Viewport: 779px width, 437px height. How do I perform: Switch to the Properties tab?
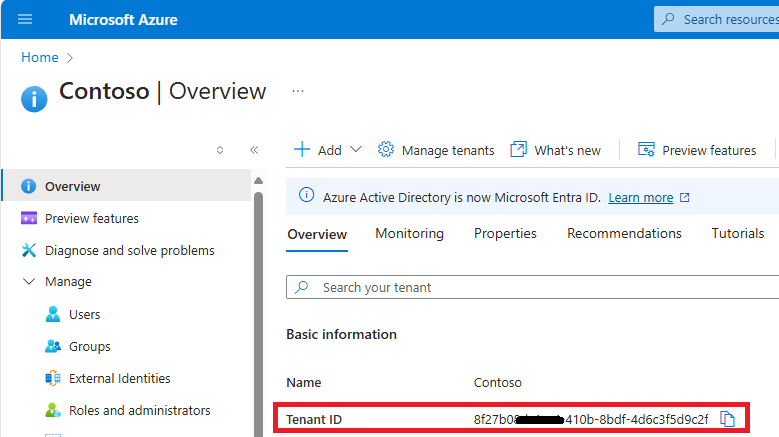[x=505, y=233]
